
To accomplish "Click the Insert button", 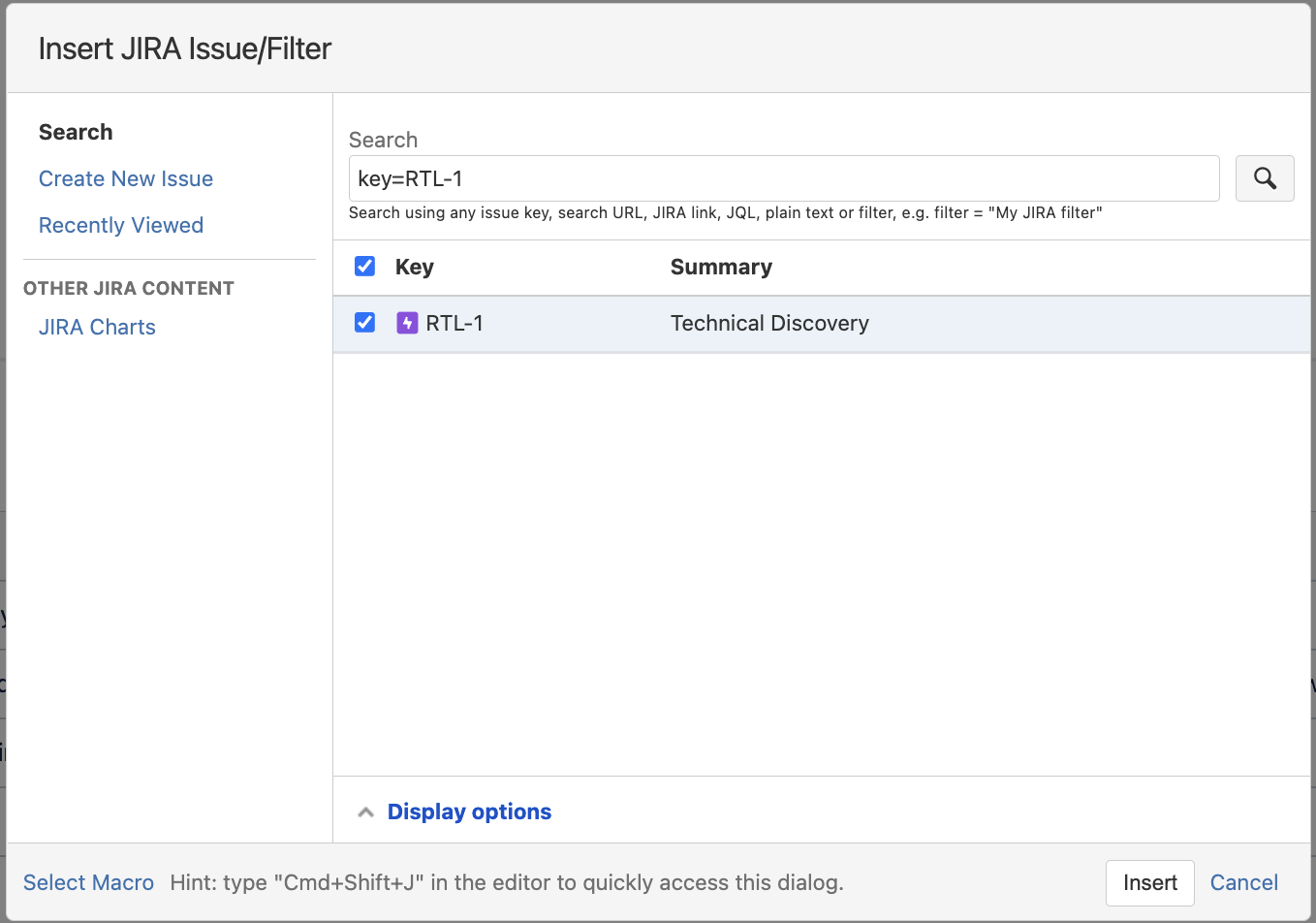I will [1149, 882].
